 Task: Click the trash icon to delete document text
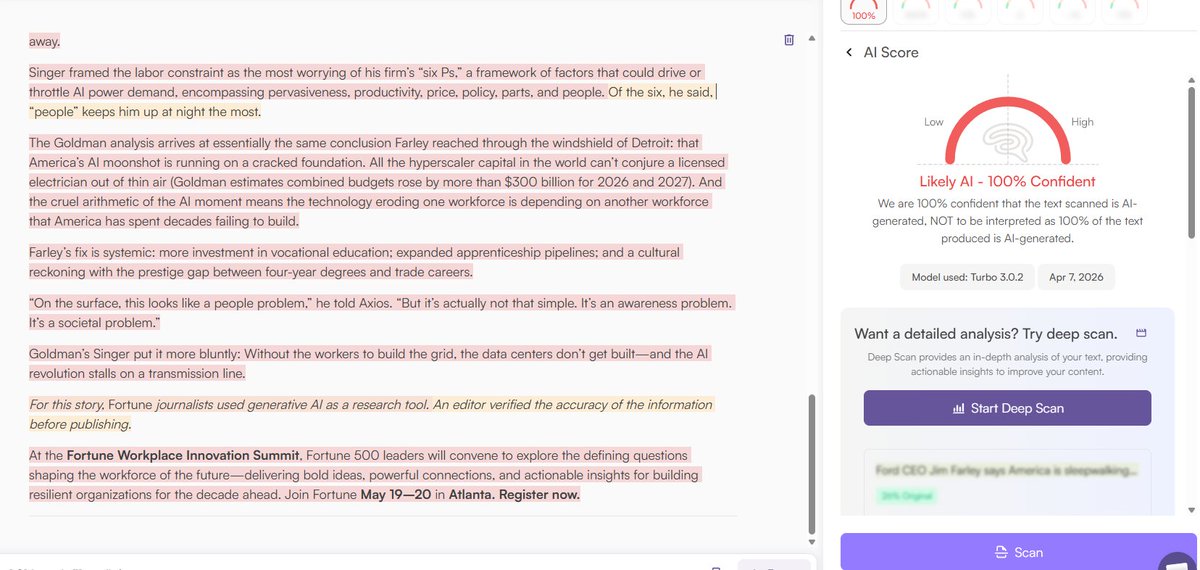(789, 40)
